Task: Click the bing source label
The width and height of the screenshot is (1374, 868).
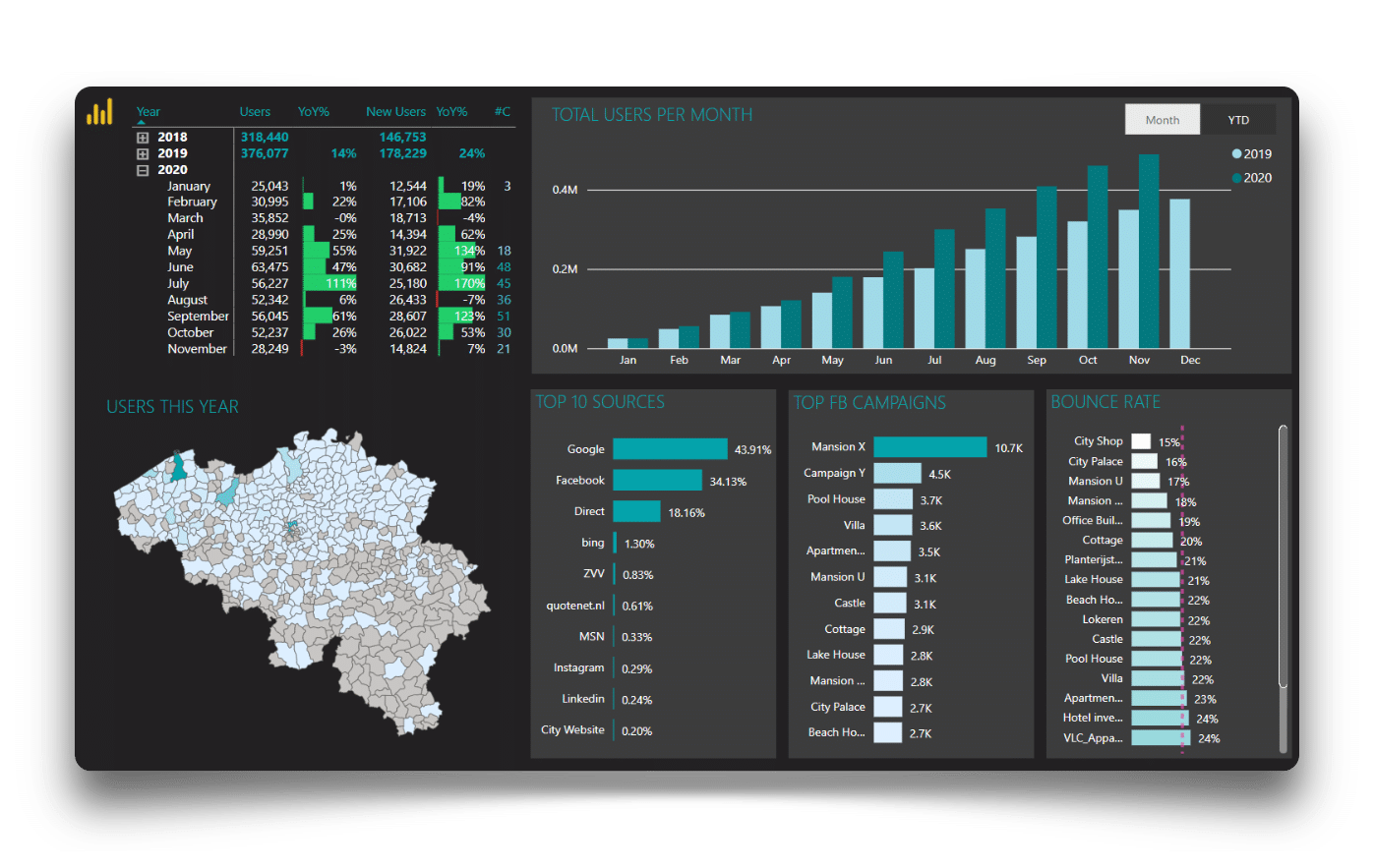Action: pyautogui.click(x=593, y=543)
